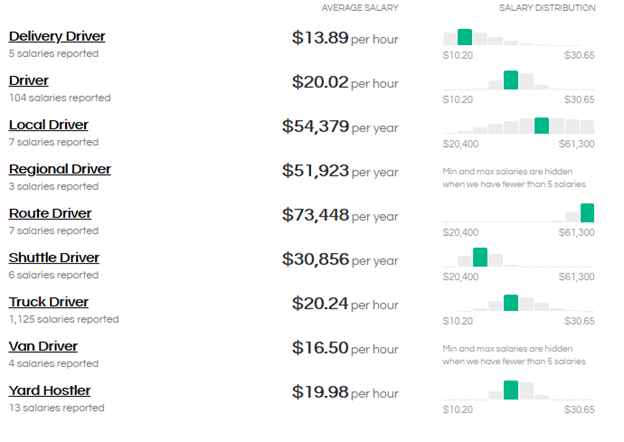Click green bar in Truck Driver distribution
Screen dimensions: 624x442
(x=511, y=302)
